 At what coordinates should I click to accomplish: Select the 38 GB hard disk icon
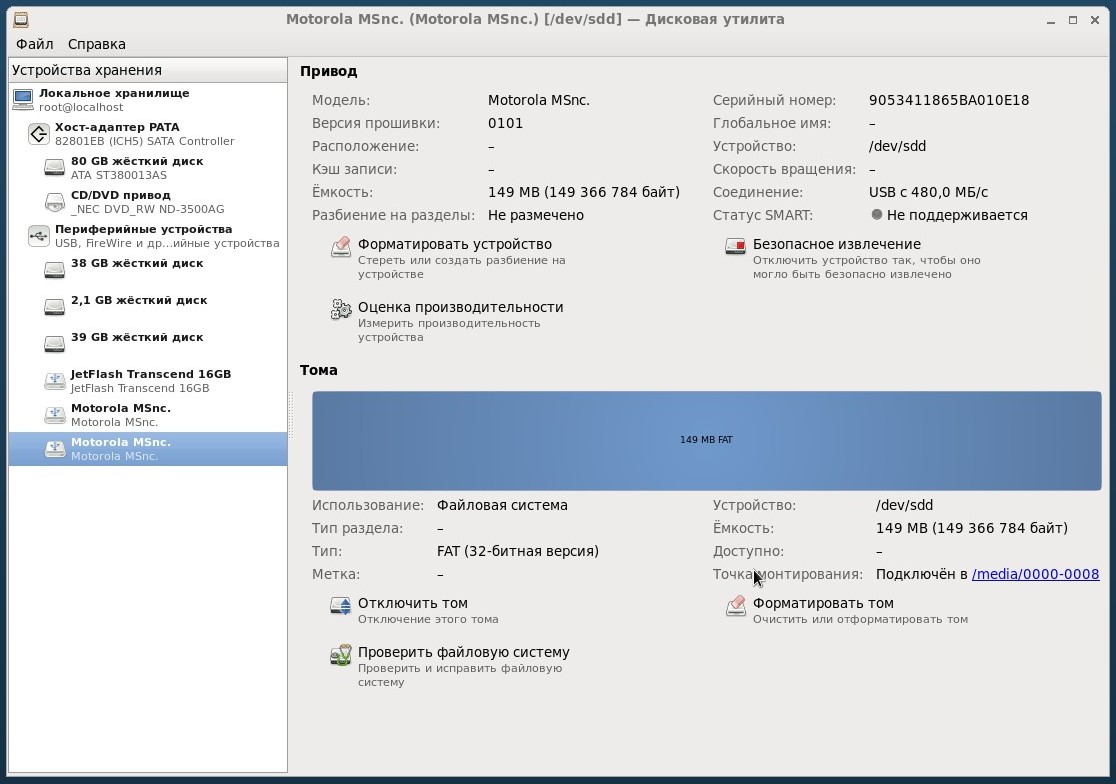click(x=55, y=270)
